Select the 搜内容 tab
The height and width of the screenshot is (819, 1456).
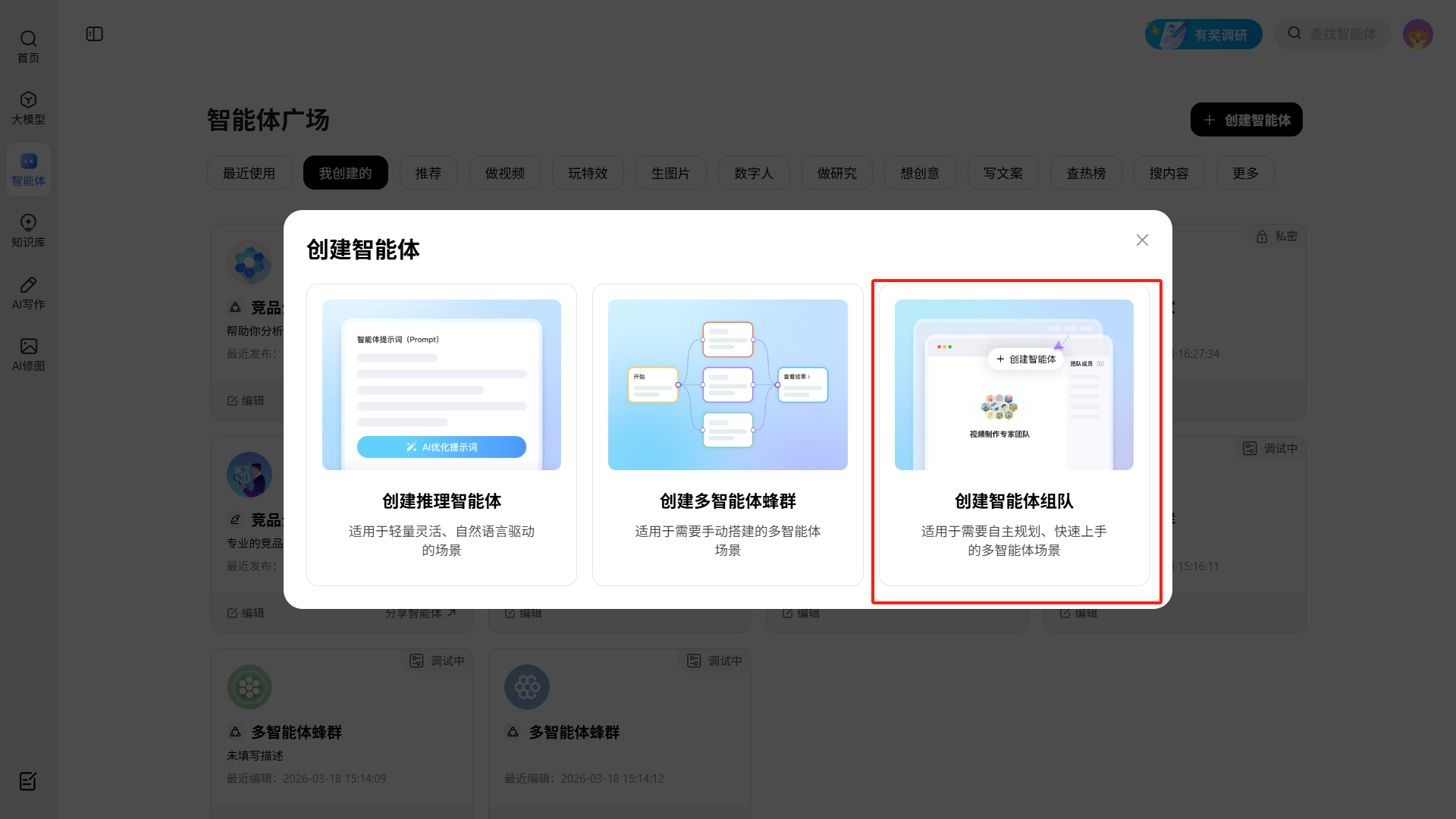[1169, 173]
